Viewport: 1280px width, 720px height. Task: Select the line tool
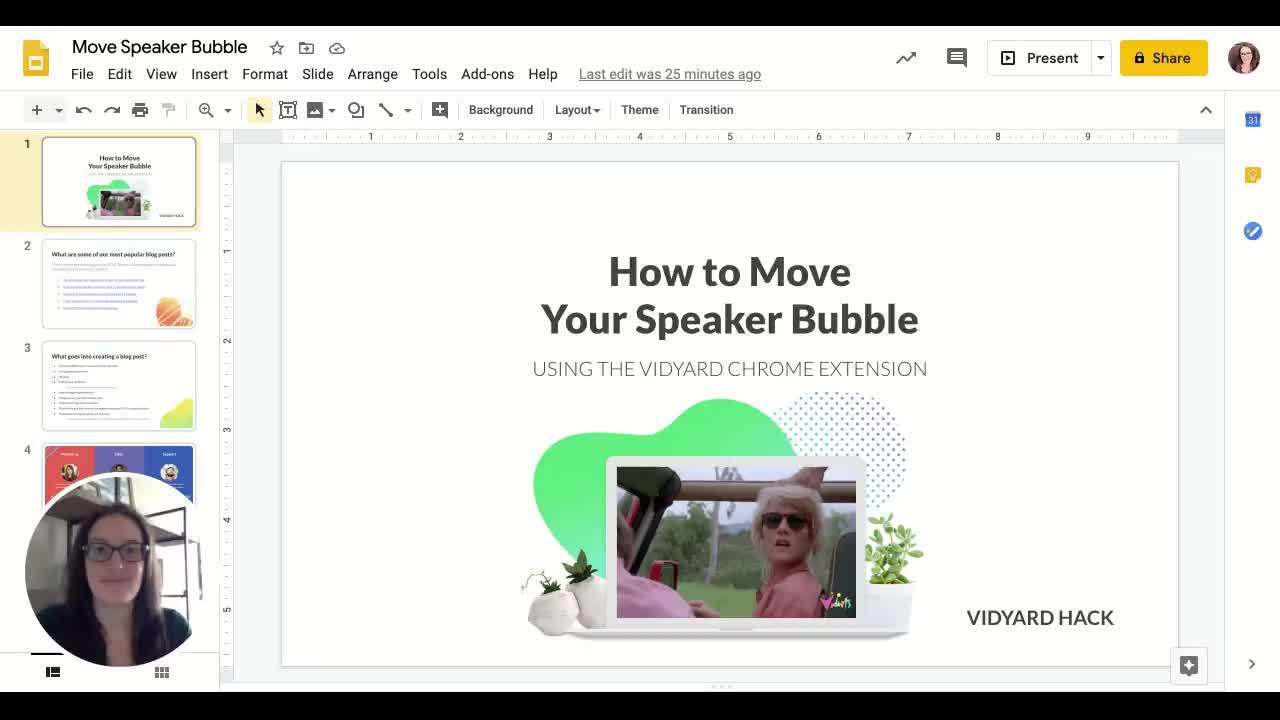[386, 110]
